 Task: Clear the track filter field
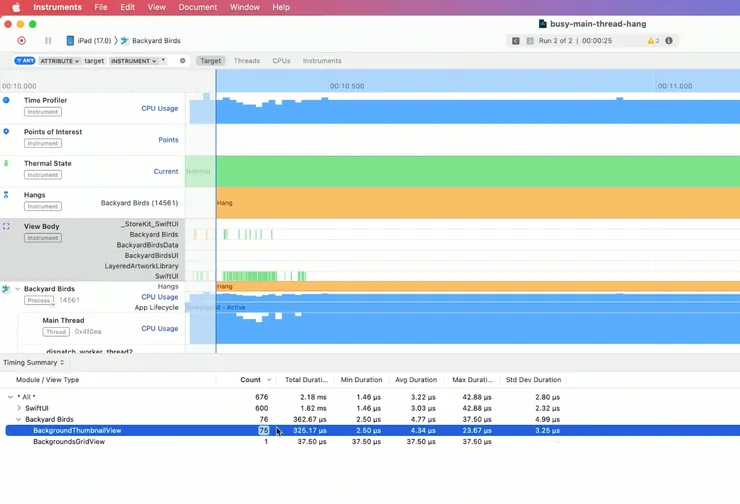pos(182,61)
